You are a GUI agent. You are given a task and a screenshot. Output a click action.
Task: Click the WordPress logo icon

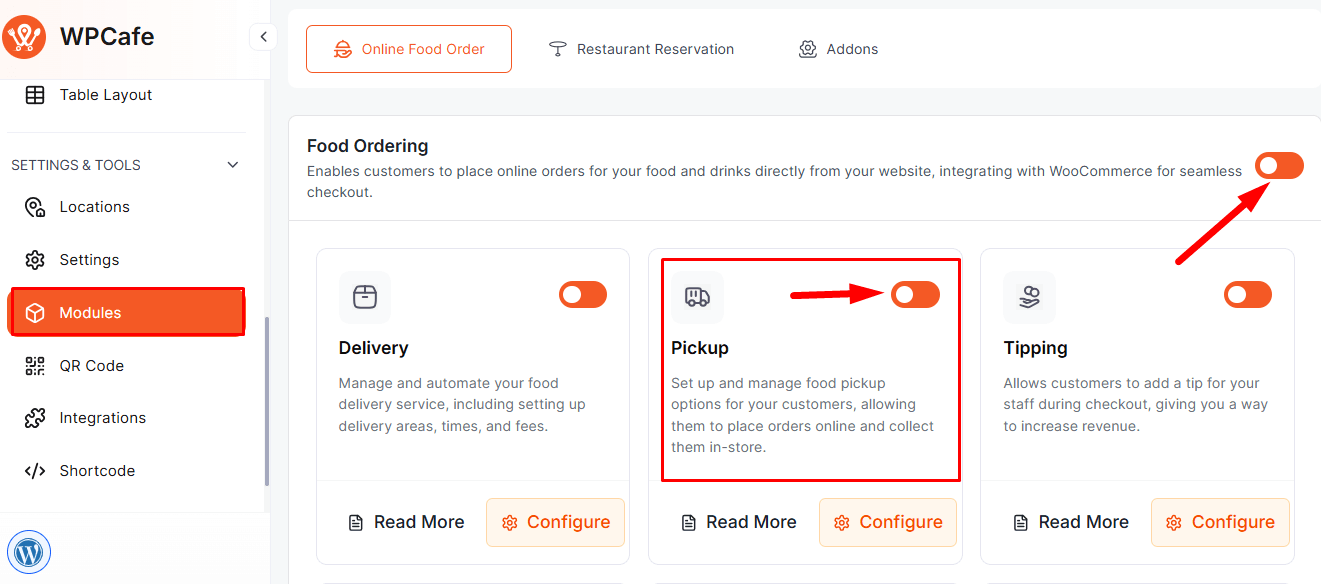click(x=29, y=551)
